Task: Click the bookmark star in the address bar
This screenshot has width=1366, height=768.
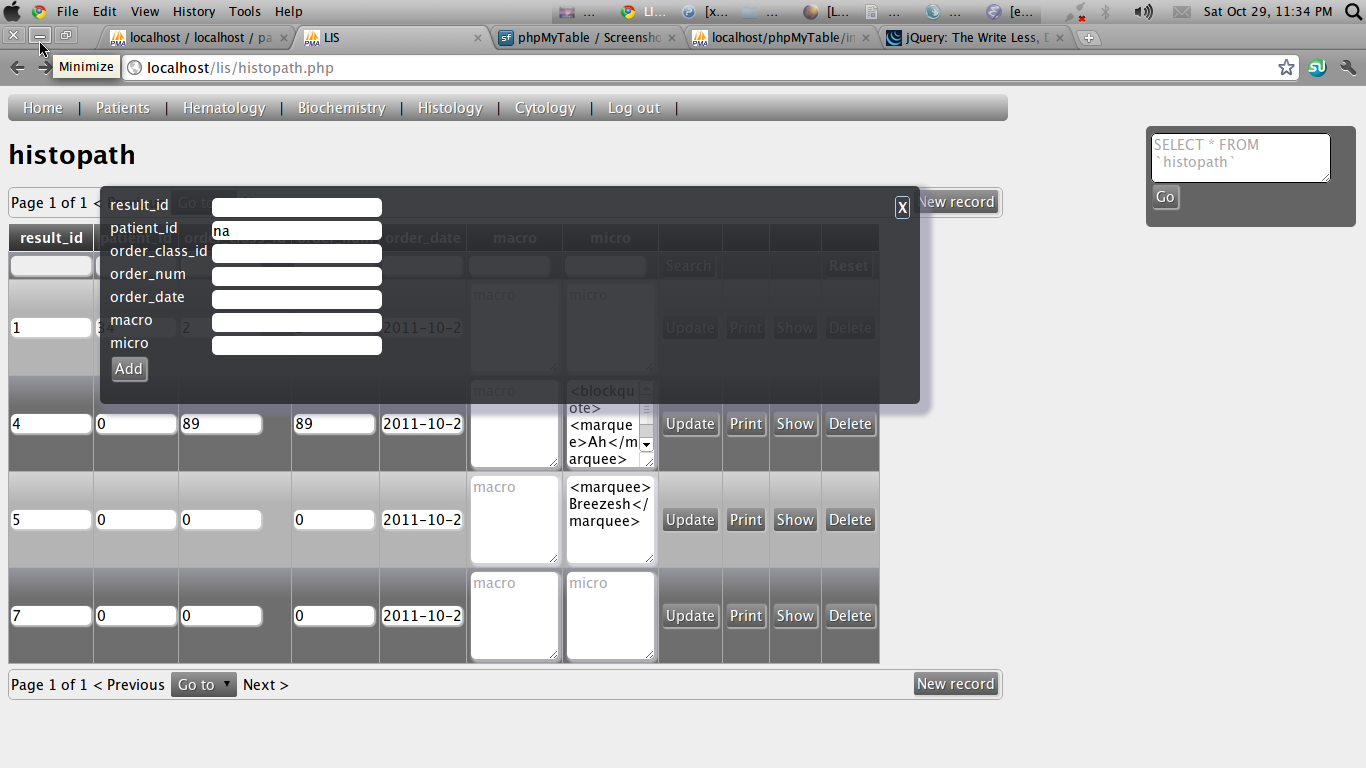Action: [x=1286, y=66]
